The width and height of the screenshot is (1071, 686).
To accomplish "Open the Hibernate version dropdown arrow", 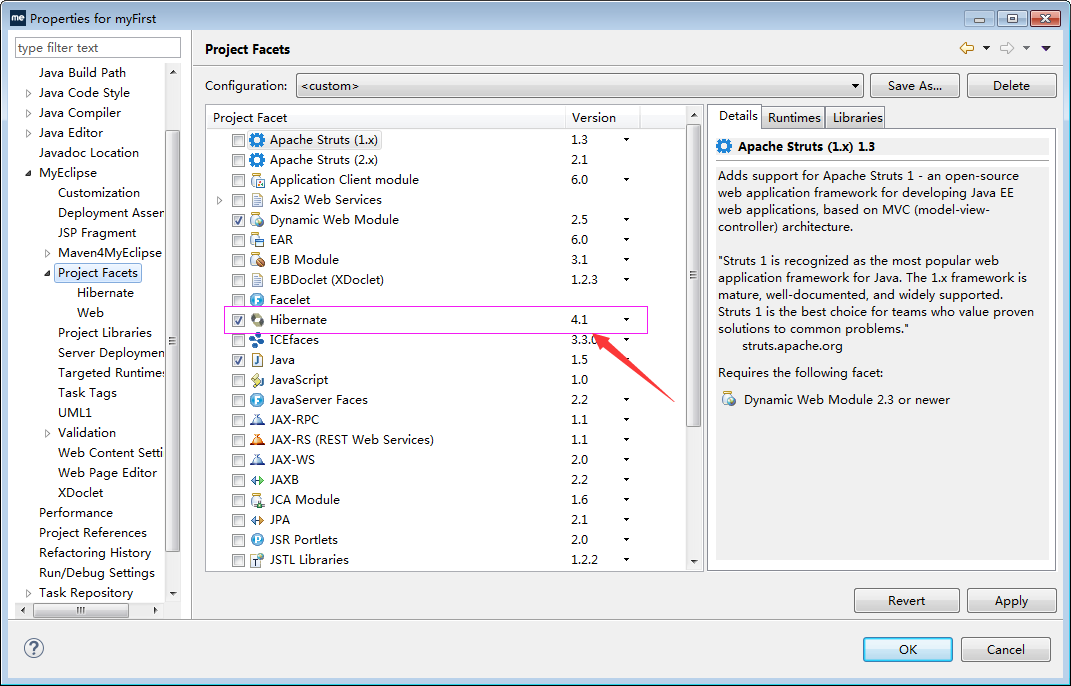I will [x=626, y=320].
